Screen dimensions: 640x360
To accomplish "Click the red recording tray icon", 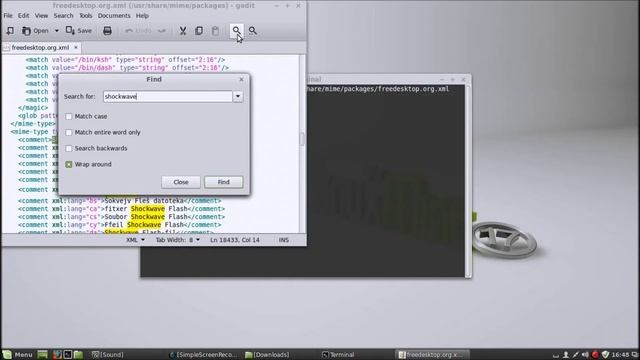I will (595, 355).
